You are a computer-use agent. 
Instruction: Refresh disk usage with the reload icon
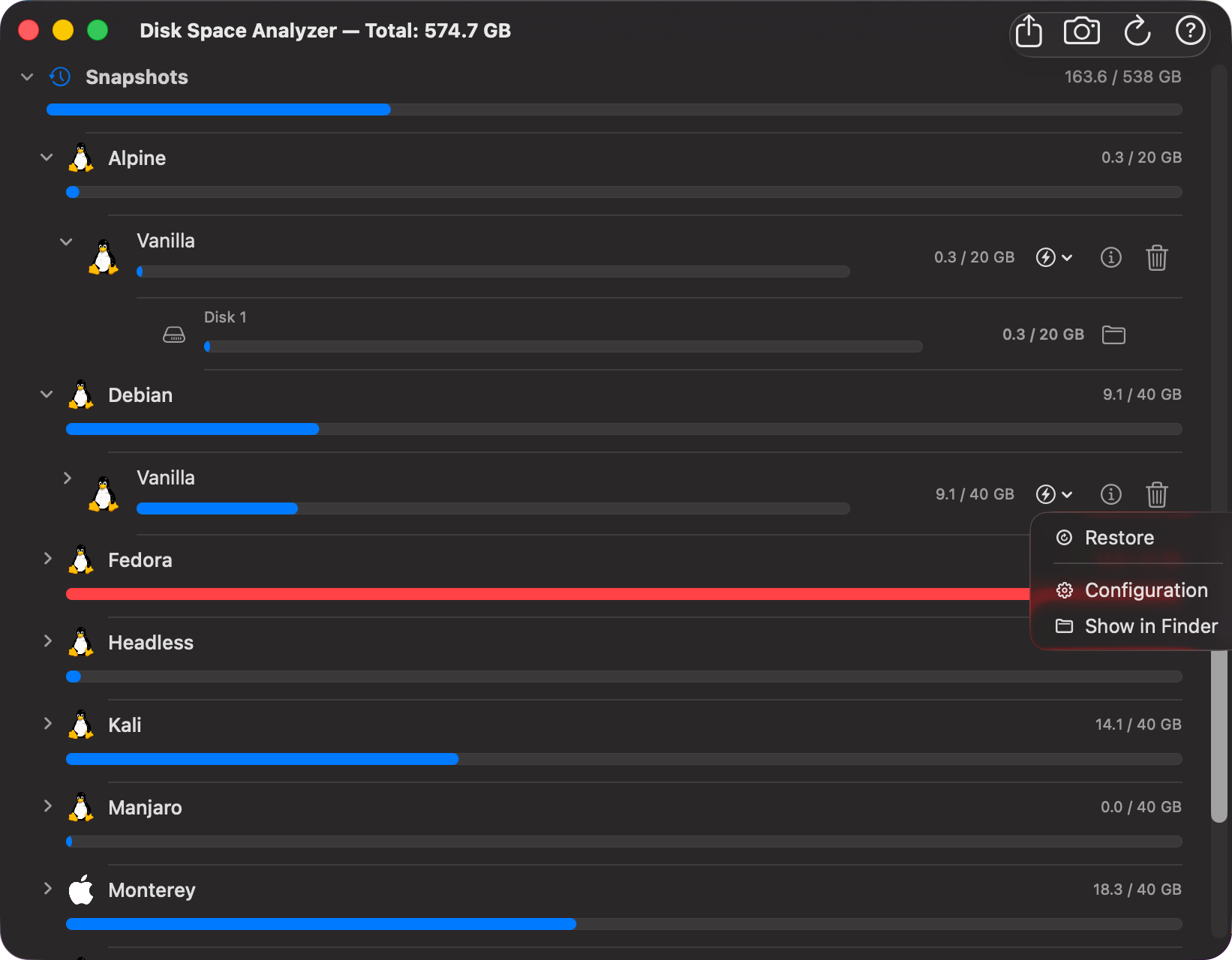point(1137,31)
